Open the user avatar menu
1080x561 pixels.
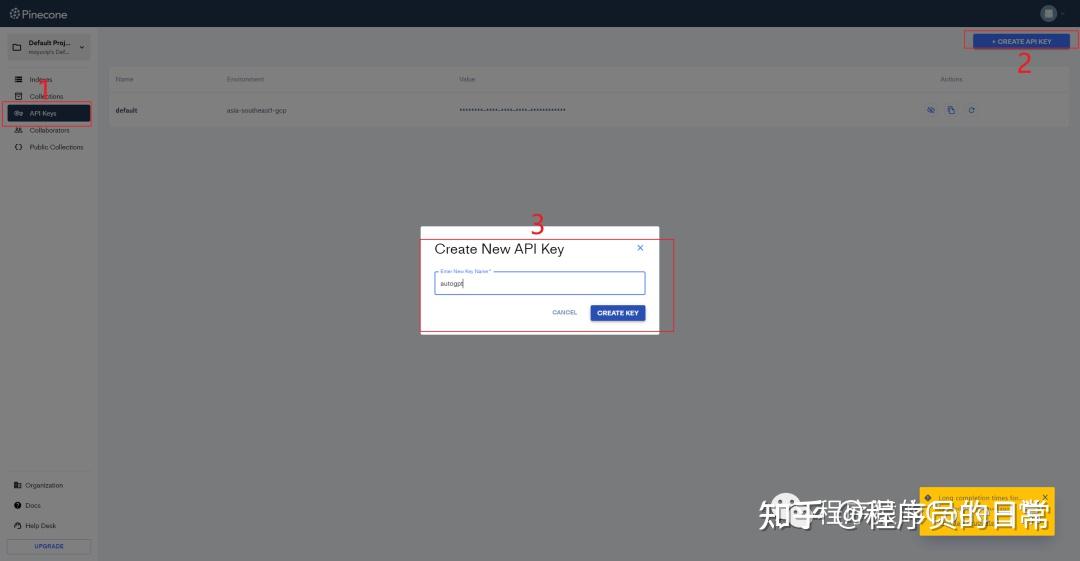click(x=1048, y=13)
